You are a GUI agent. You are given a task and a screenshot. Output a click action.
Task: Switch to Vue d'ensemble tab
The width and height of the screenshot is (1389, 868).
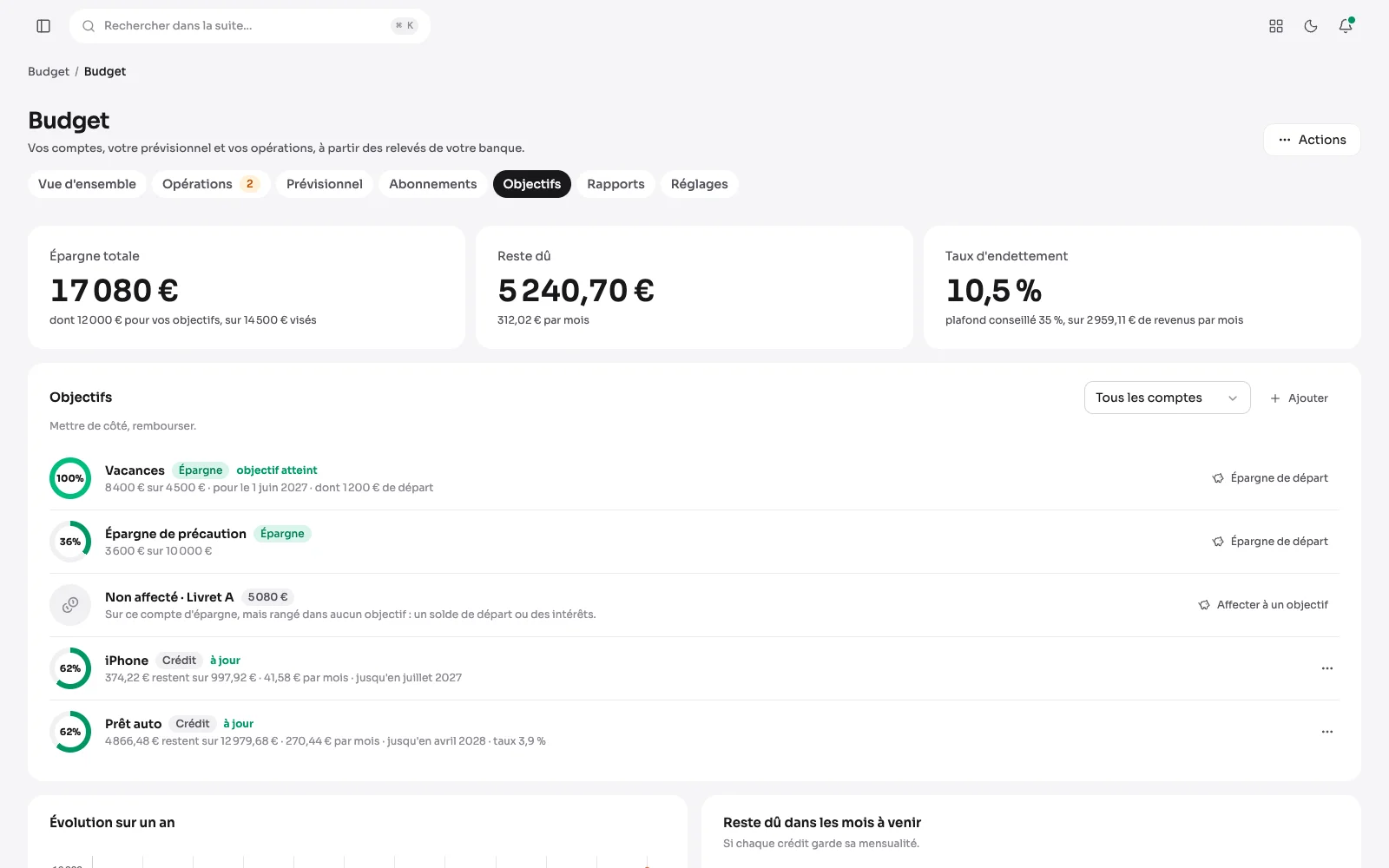87,184
